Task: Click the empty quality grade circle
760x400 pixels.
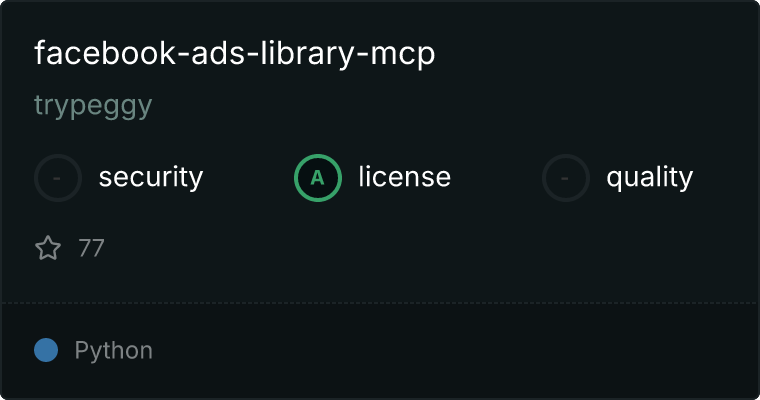Action: coord(566,178)
